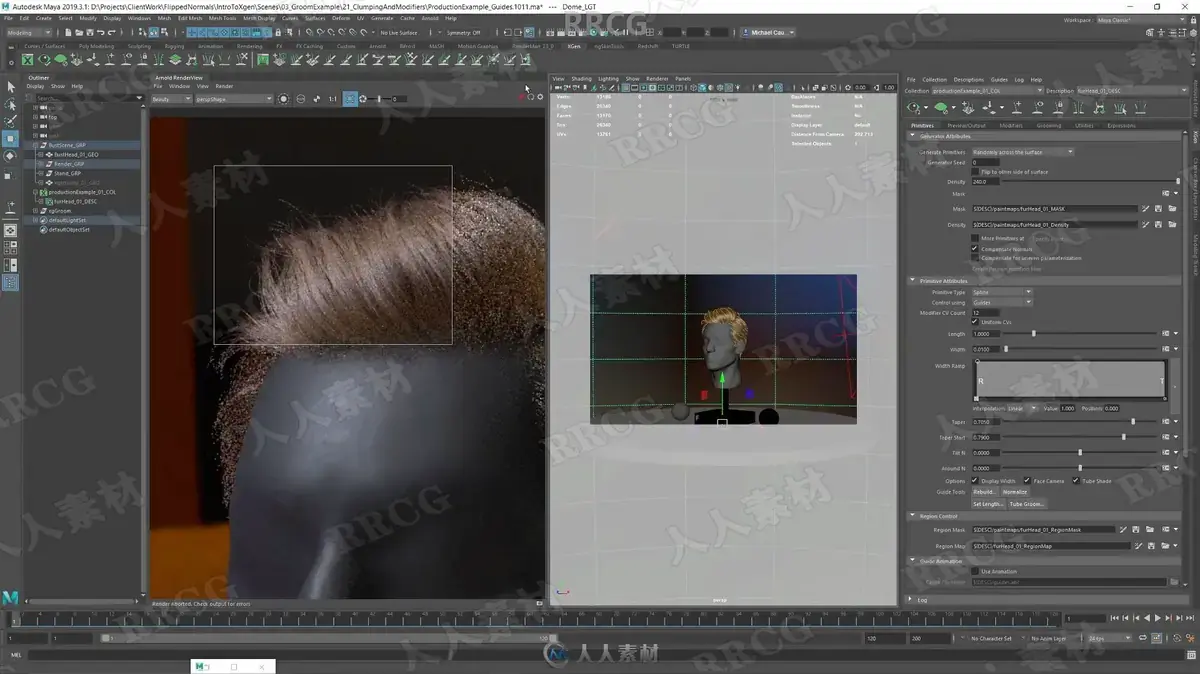Click the crop region icon in Arnold RenderView
This screenshot has height=674, width=1200.
click(x=350, y=99)
